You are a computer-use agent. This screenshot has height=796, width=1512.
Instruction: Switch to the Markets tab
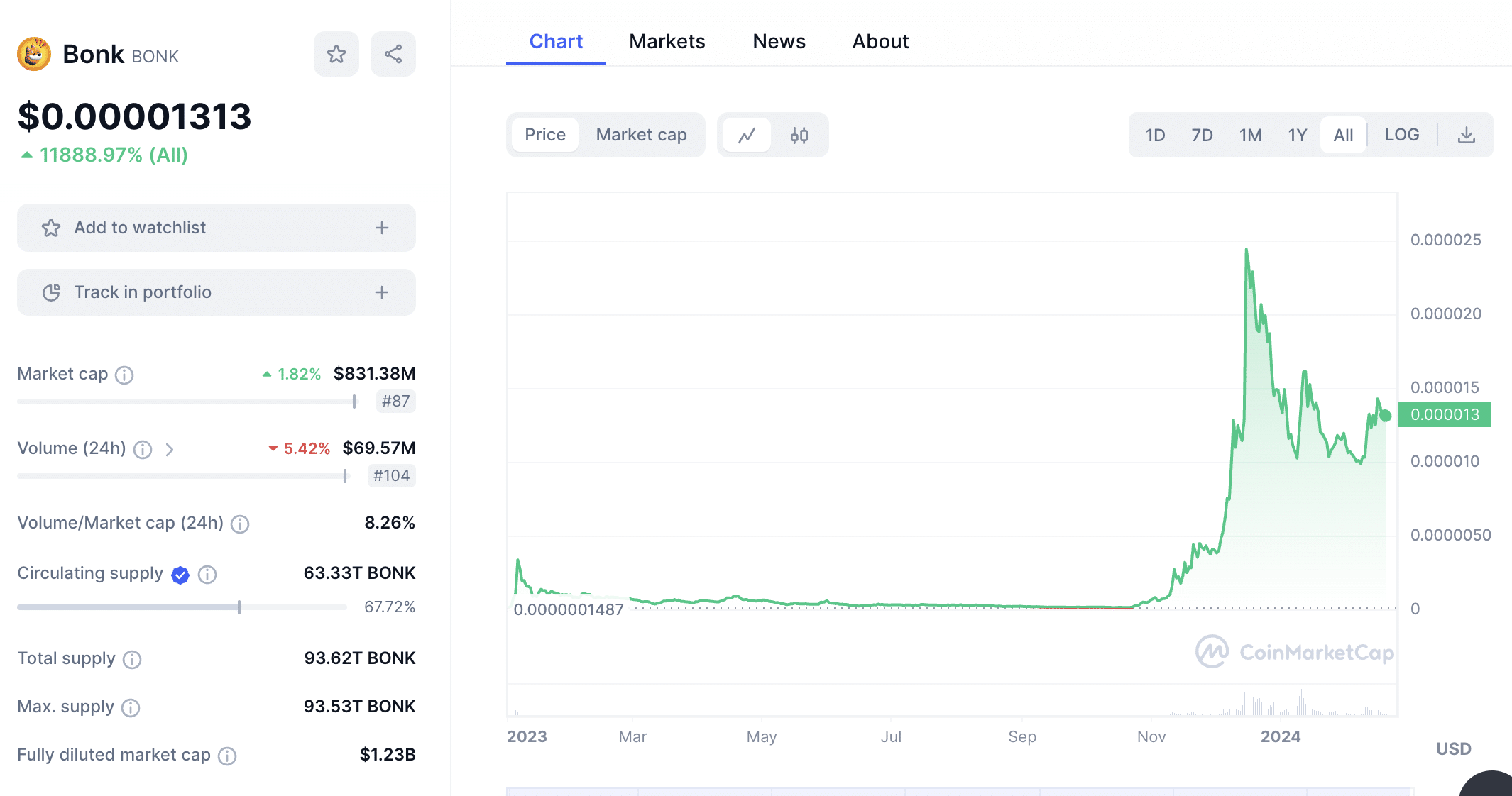tap(667, 42)
